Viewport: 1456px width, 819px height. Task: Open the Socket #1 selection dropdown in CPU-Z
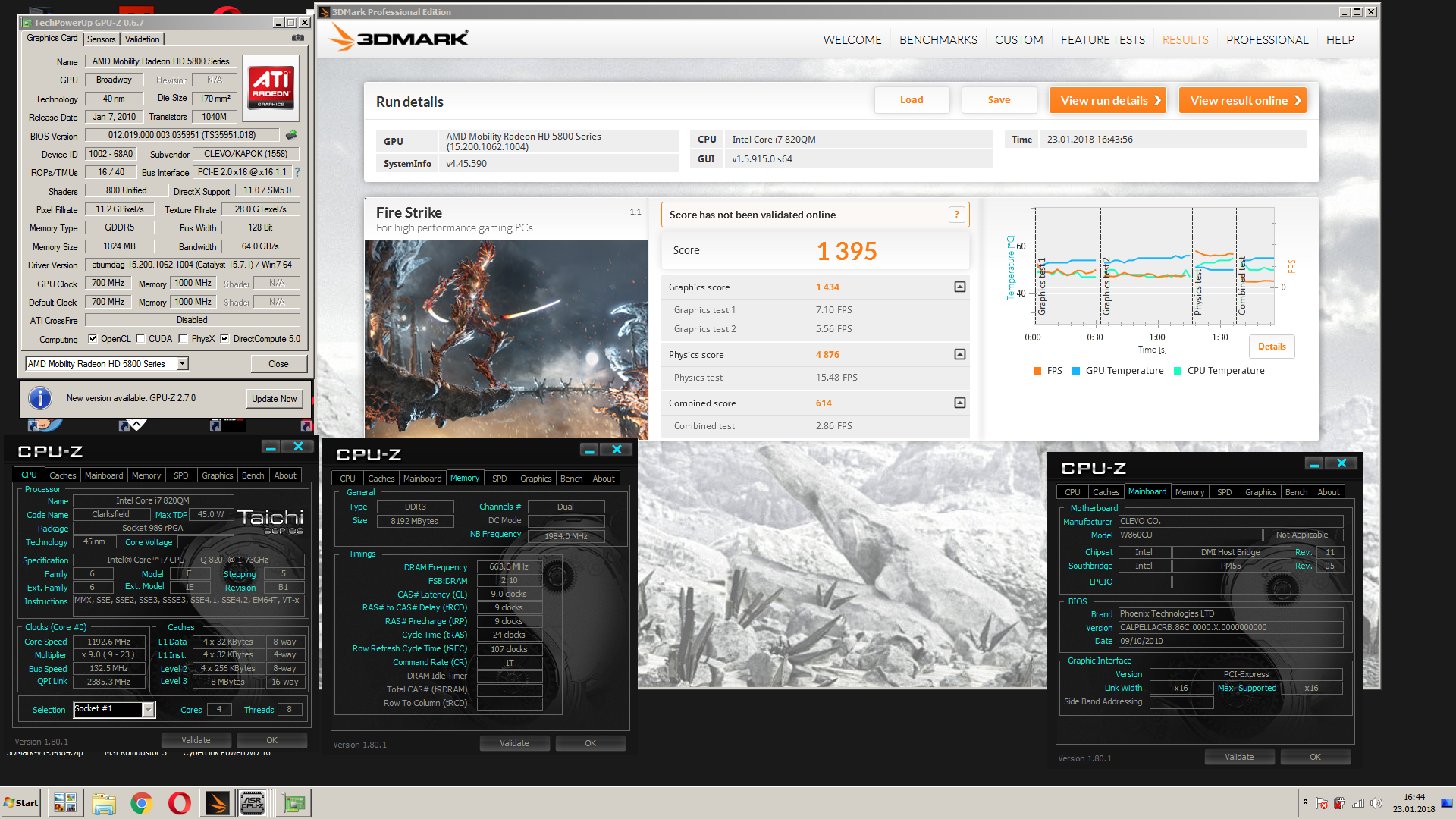point(149,710)
